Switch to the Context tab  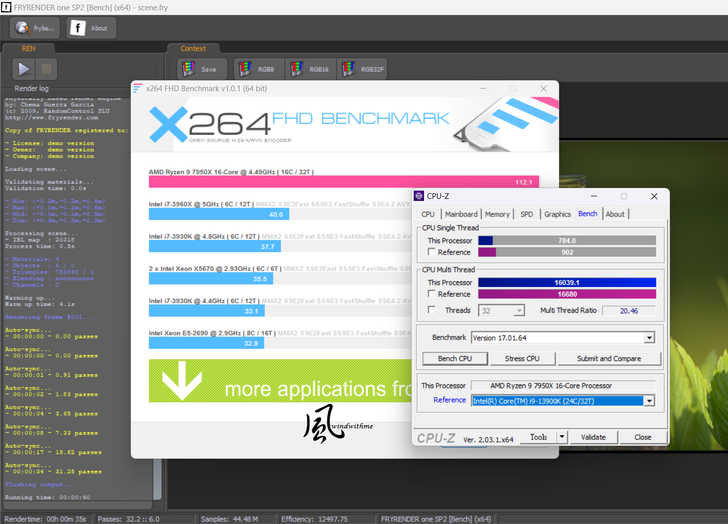193,48
